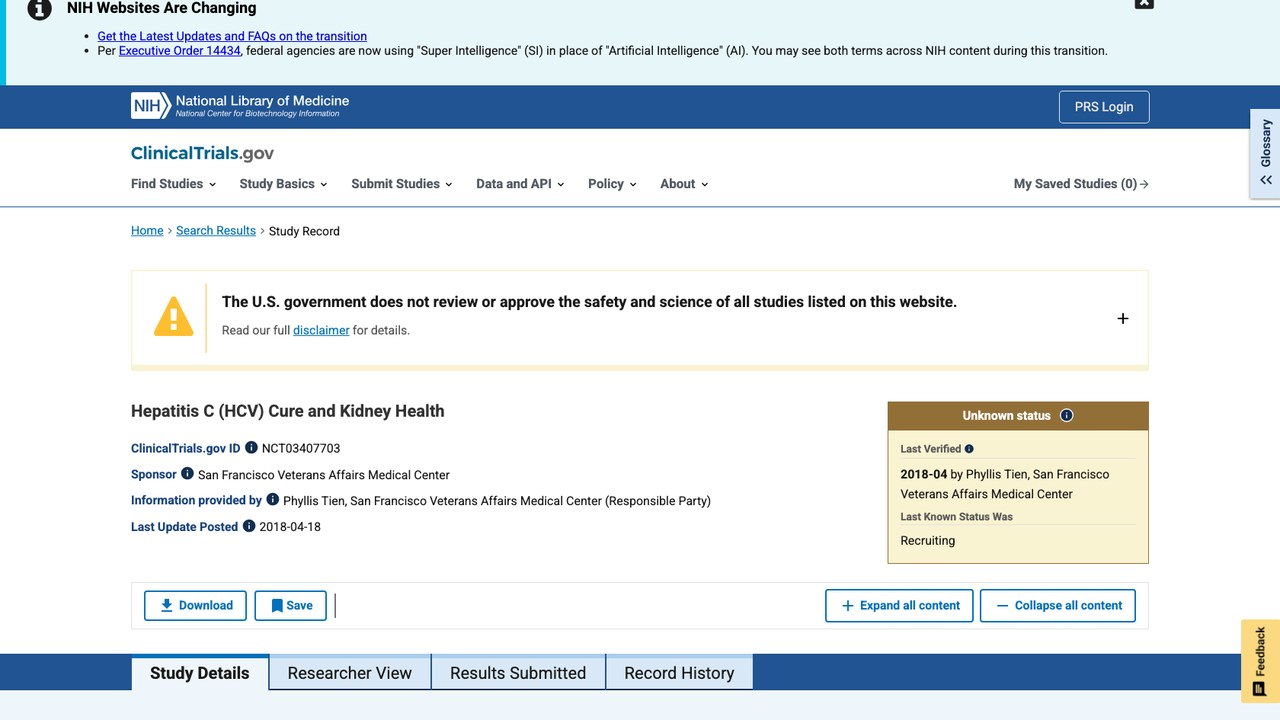Open About dropdown menu

coord(684,184)
